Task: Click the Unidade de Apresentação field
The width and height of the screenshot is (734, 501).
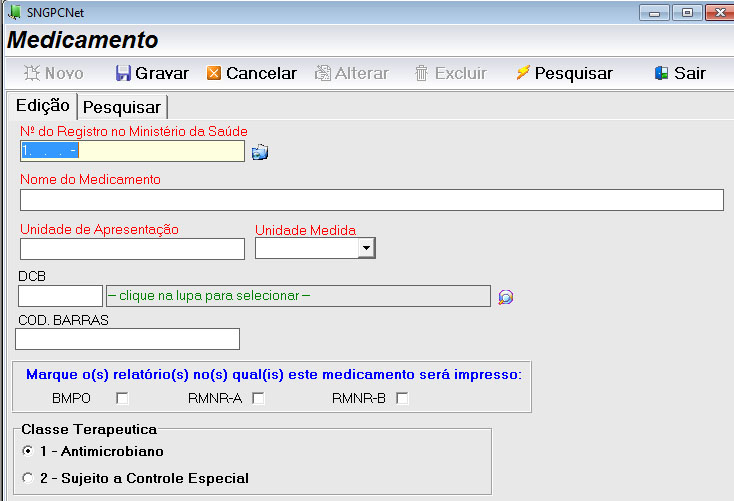Action: tap(132, 249)
